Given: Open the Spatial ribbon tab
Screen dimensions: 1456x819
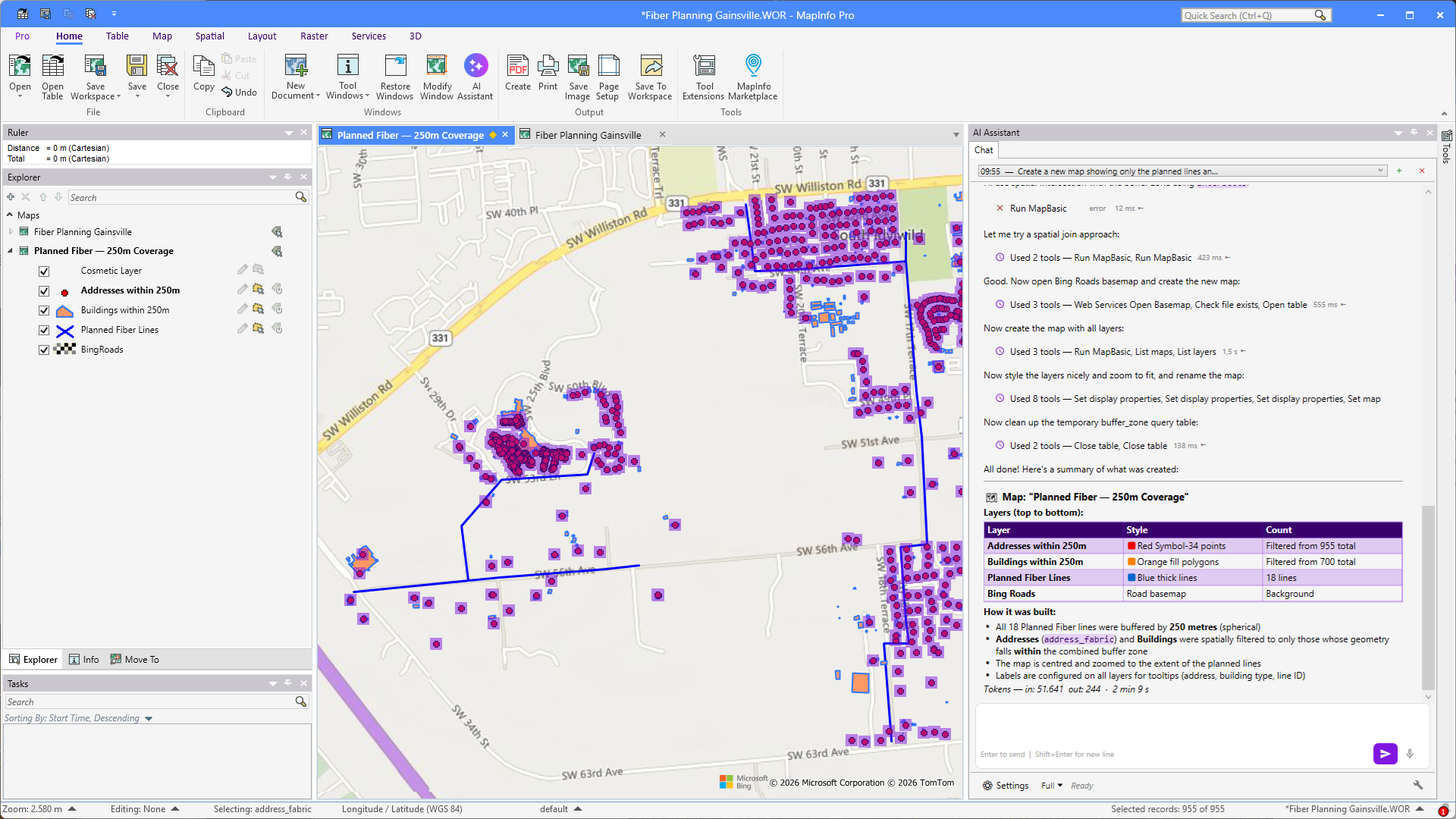Looking at the screenshot, I should point(209,36).
